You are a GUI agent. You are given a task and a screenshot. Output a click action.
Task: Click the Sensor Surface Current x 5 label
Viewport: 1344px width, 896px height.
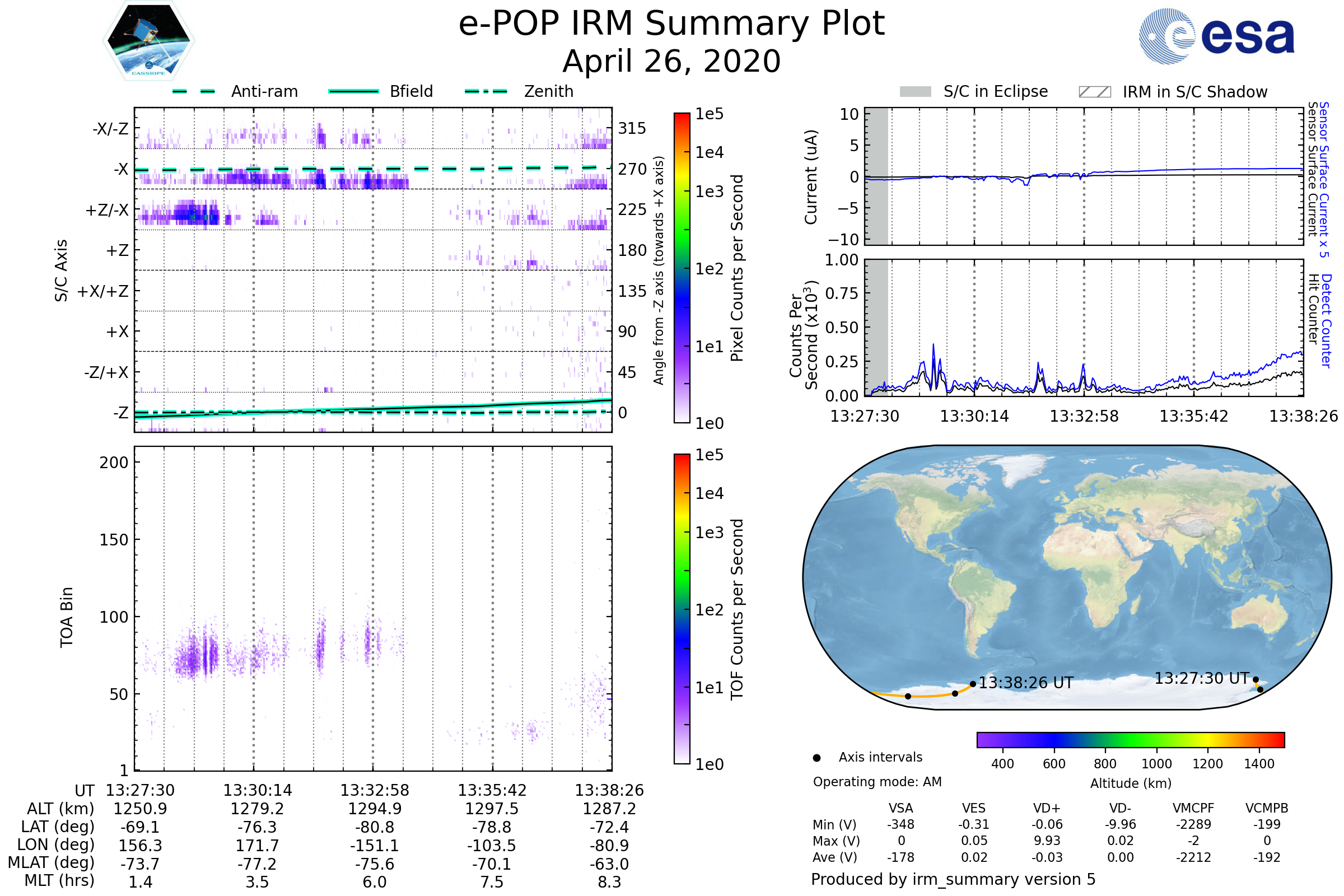[x=1324, y=179]
